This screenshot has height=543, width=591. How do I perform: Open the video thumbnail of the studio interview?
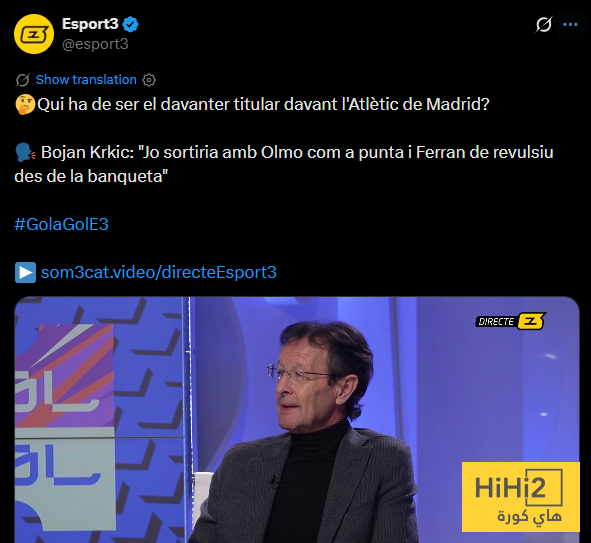pyautogui.click(x=297, y=419)
